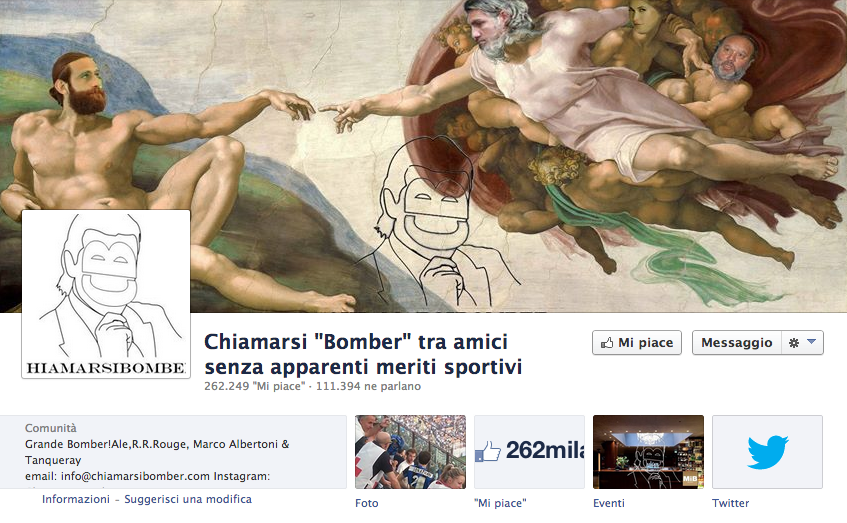This screenshot has width=847, height=523.
Task: Click the page title Chiamarsi "Bomber" tra amici
Action: tap(356, 342)
